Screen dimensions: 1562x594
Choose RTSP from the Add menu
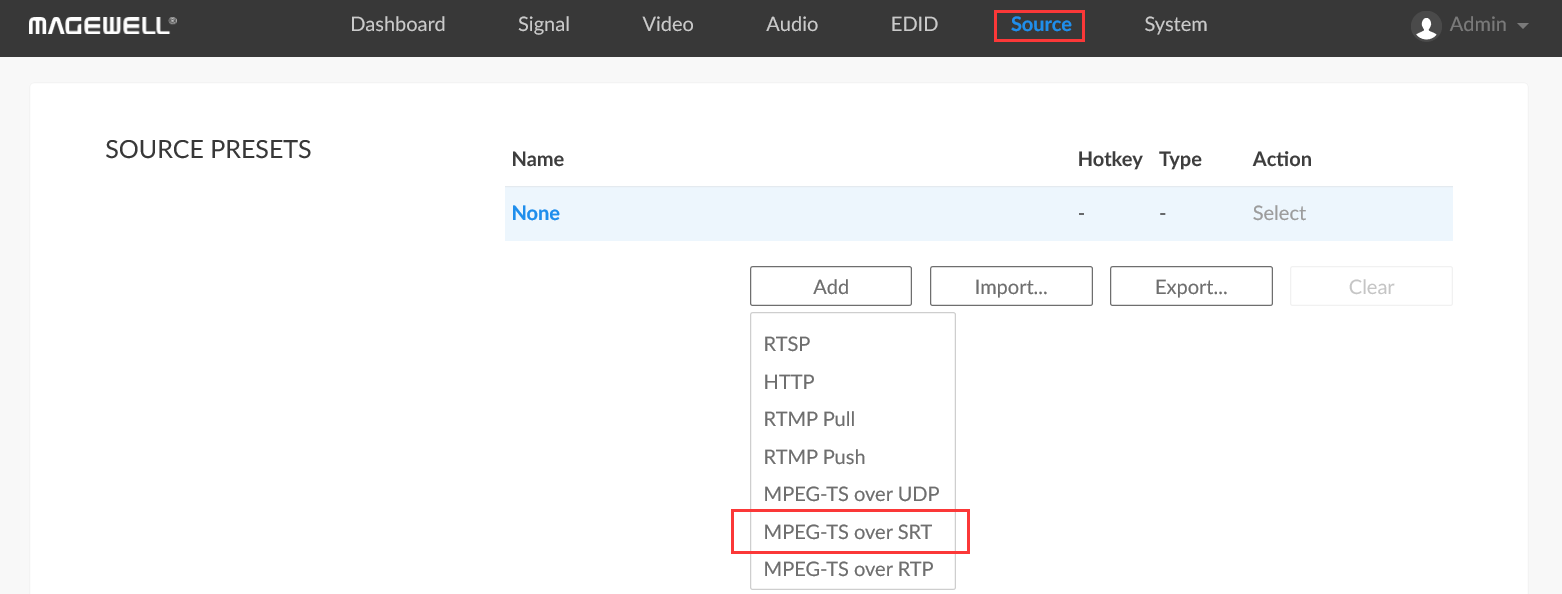click(787, 344)
